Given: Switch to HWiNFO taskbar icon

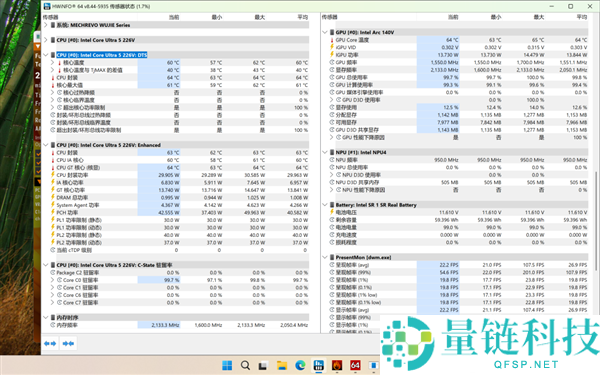Looking at the screenshot, I should click(x=318, y=365).
